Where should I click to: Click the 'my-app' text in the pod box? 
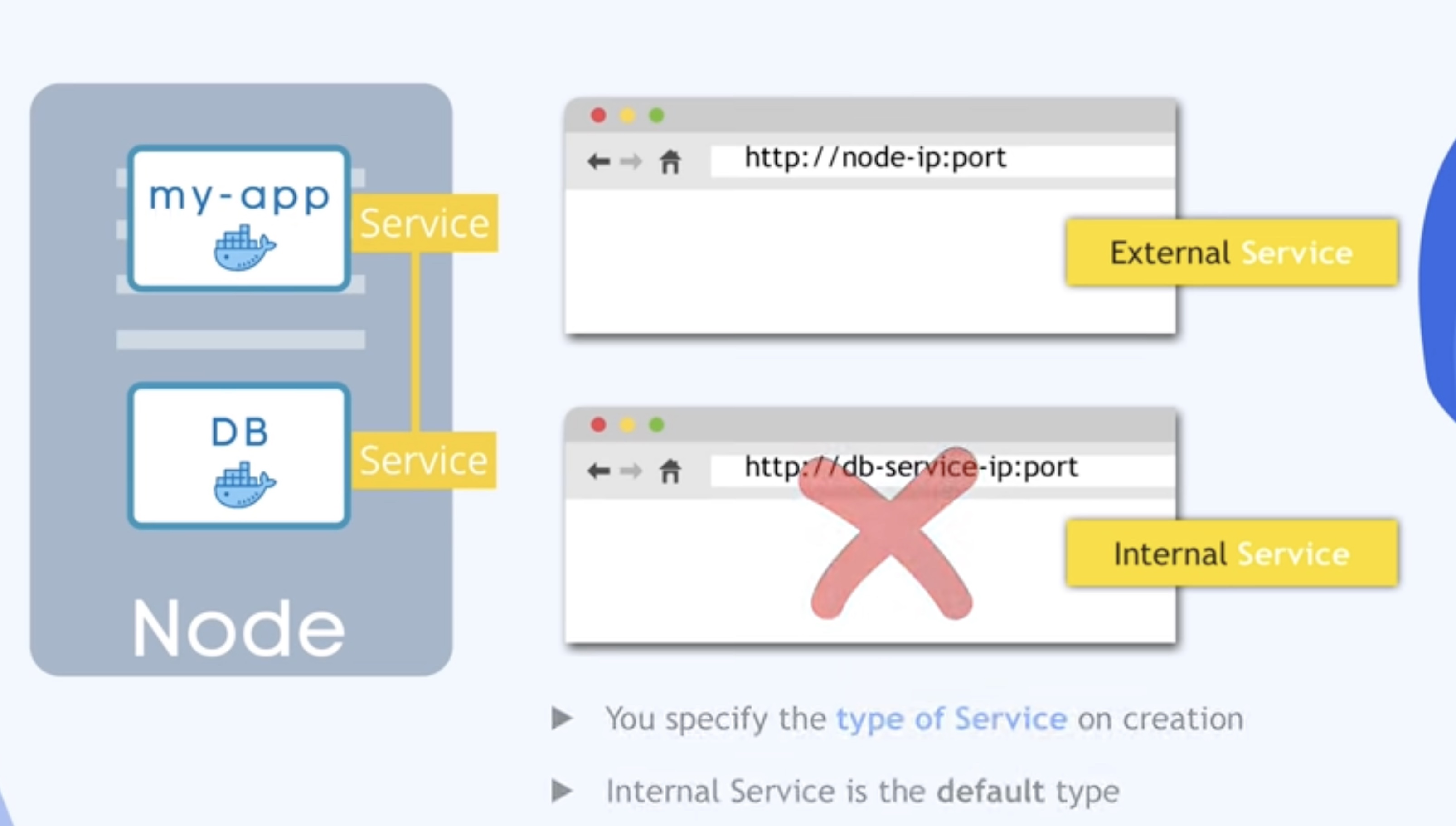coord(239,197)
